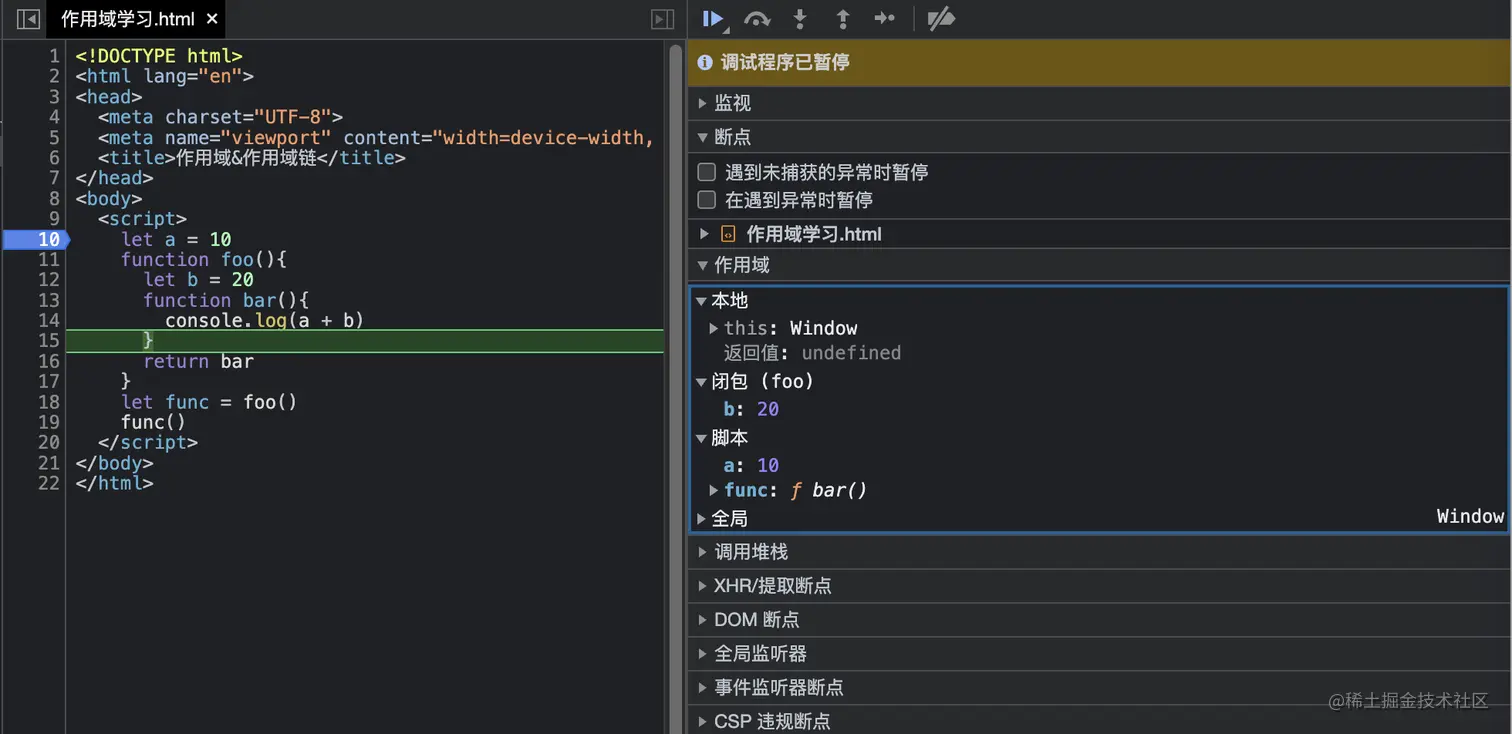This screenshot has width=1512, height=734.
Task: Expand the XHR/提取断点 section
Action: (x=703, y=586)
